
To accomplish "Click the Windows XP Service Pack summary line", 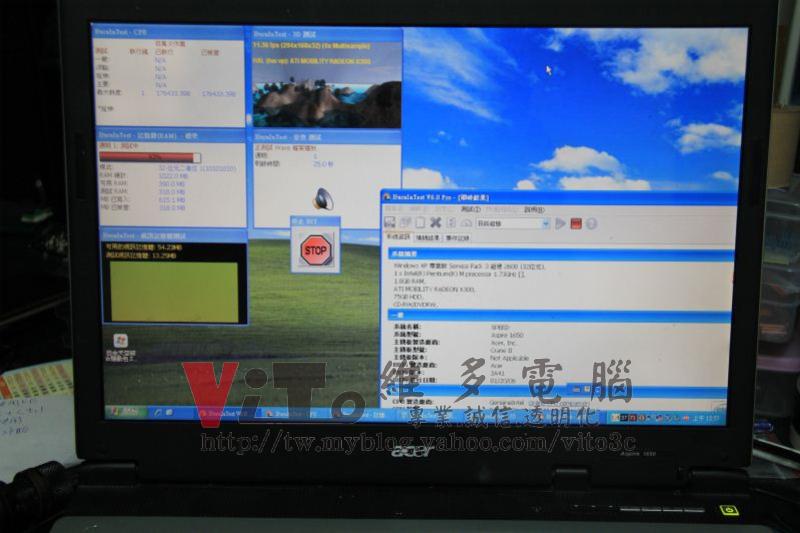I will pos(469,266).
